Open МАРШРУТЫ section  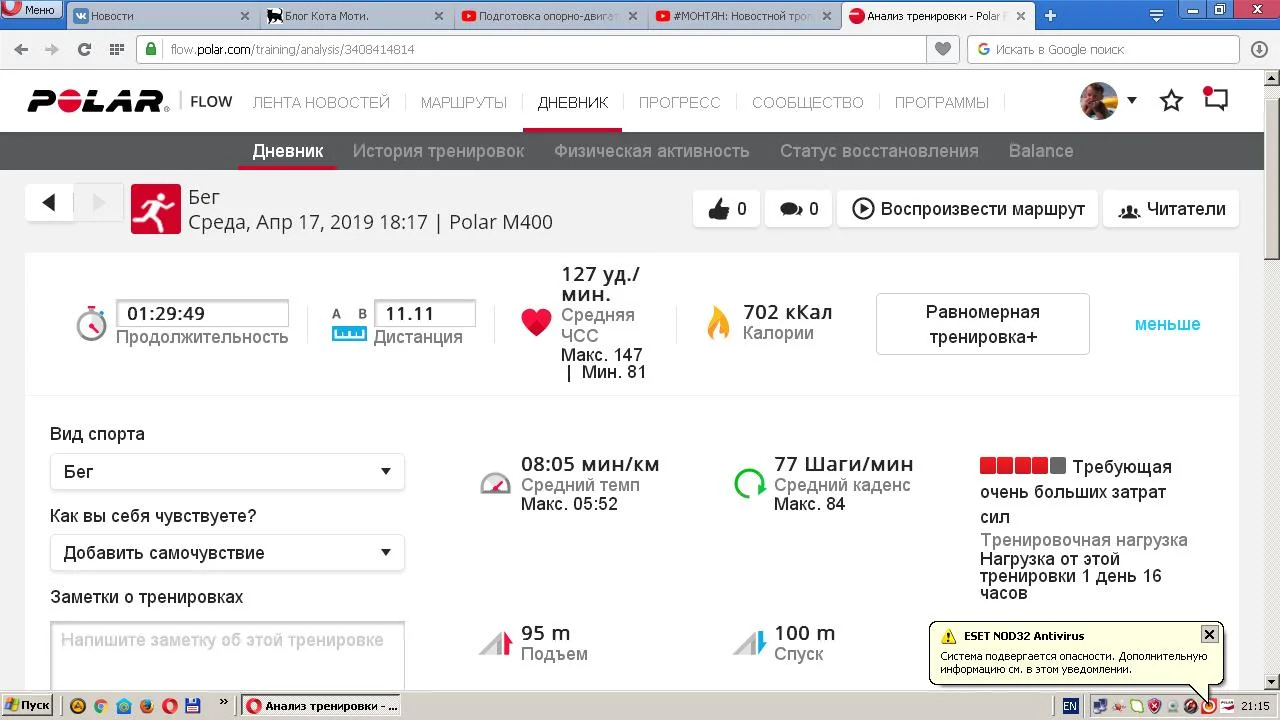464,102
